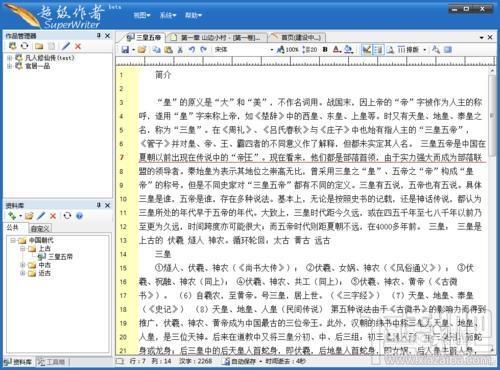Expand the 官居一品 tree node
Image resolution: width=500 pixels, height=370 pixels.
point(9,66)
